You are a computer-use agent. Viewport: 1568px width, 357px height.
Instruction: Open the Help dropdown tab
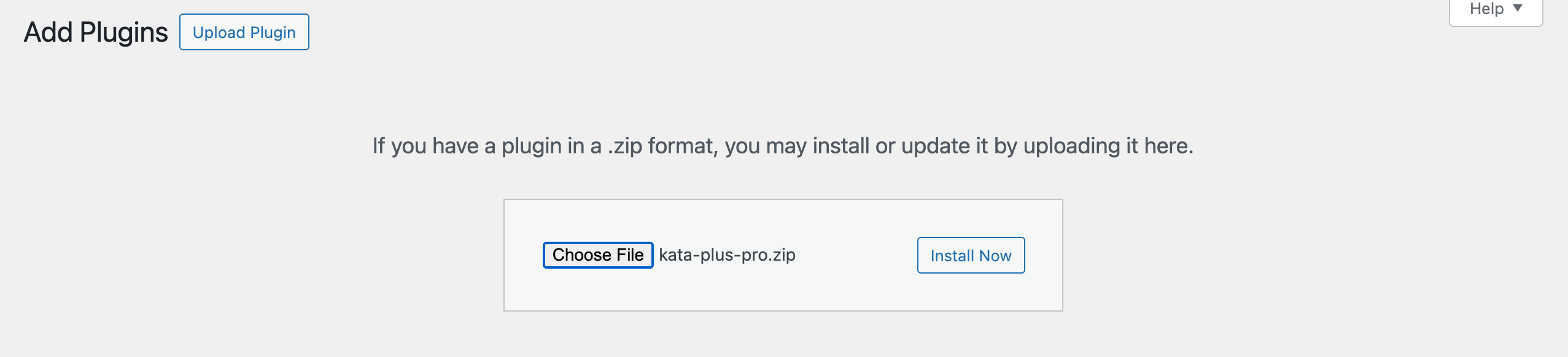[x=1495, y=10]
